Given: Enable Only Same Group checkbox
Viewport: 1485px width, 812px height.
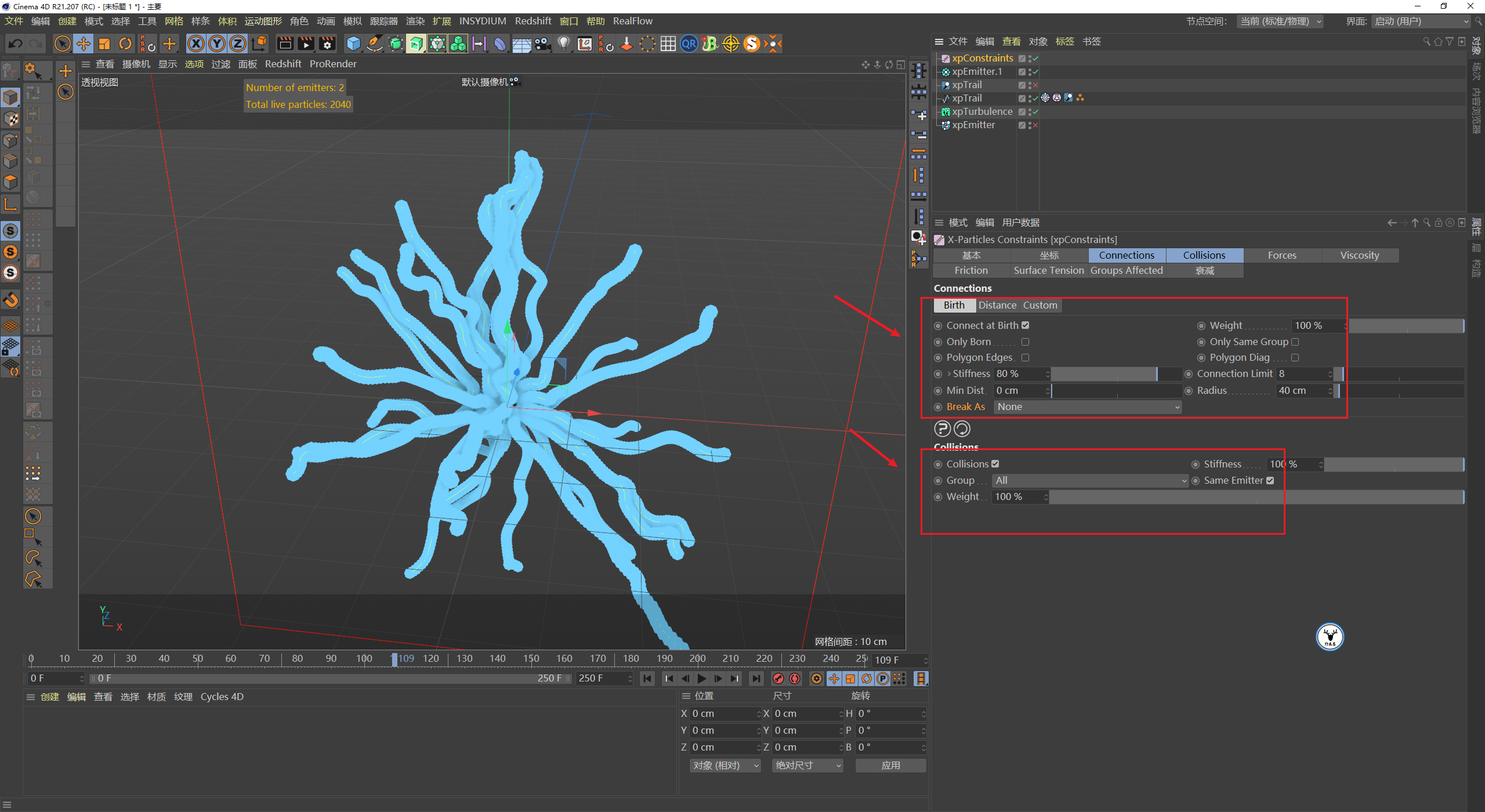Looking at the screenshot, I should (x=1295, y=342).
